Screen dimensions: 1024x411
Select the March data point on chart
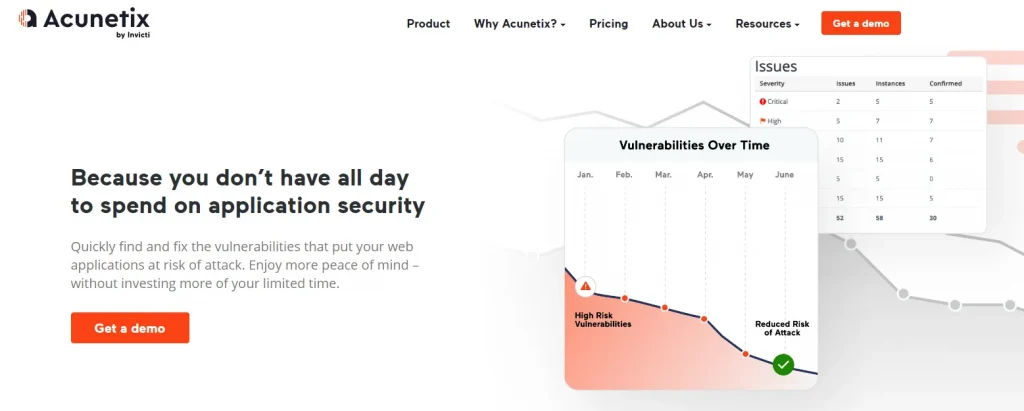(x=664, y=307)
